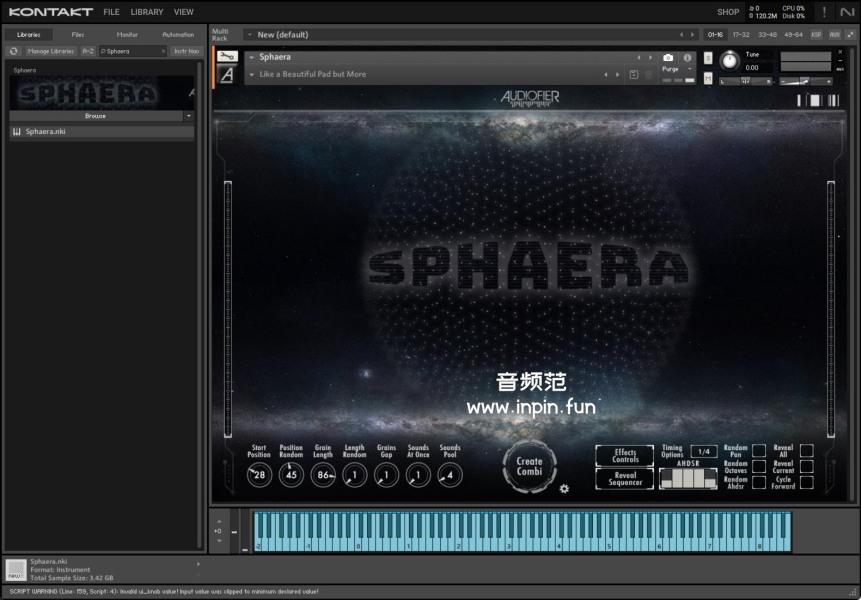Enable the Random Pan checkbox

tap(758, 451)
